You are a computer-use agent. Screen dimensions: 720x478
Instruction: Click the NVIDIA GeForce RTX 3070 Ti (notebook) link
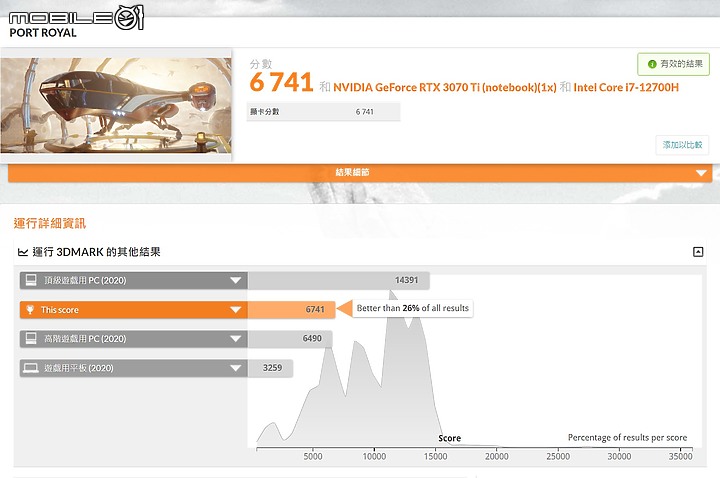click(444, 87)
